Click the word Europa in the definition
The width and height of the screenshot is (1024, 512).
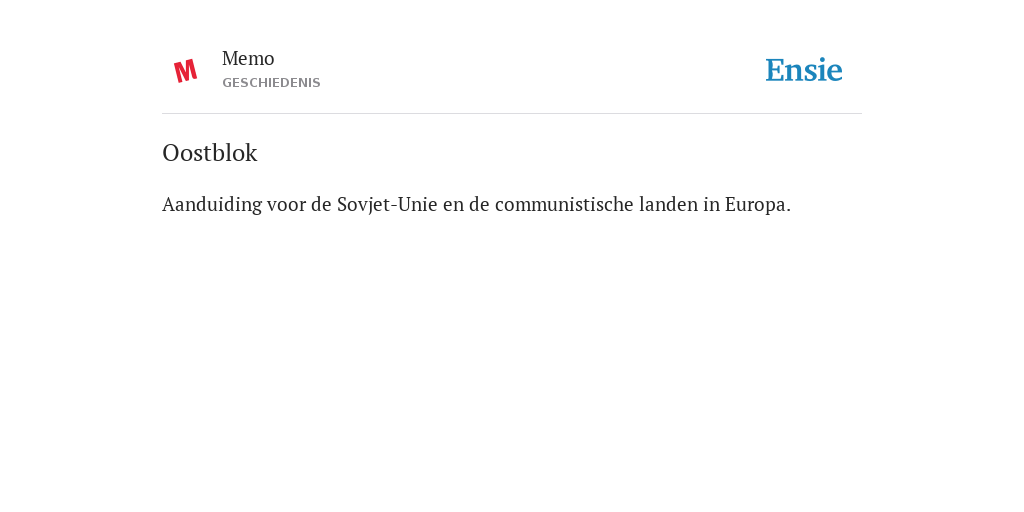click(758, 205)
